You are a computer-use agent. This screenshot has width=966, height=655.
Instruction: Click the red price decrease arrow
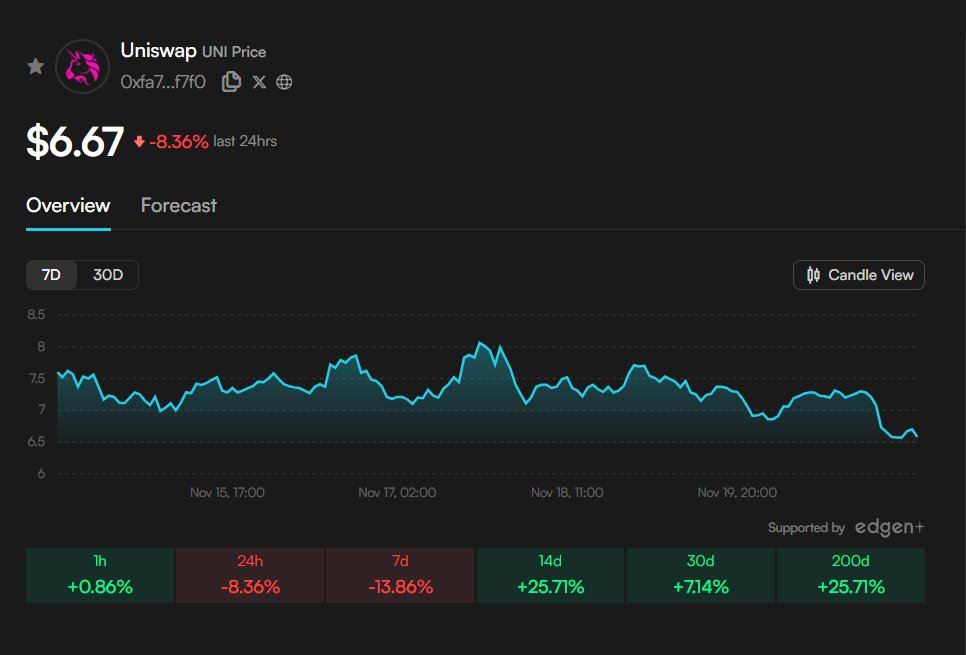pos(138,141)
